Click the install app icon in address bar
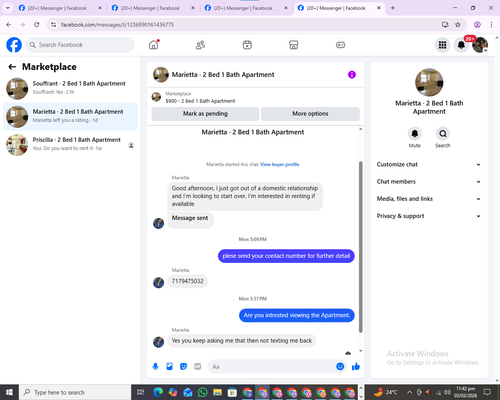 coord(445,25)
